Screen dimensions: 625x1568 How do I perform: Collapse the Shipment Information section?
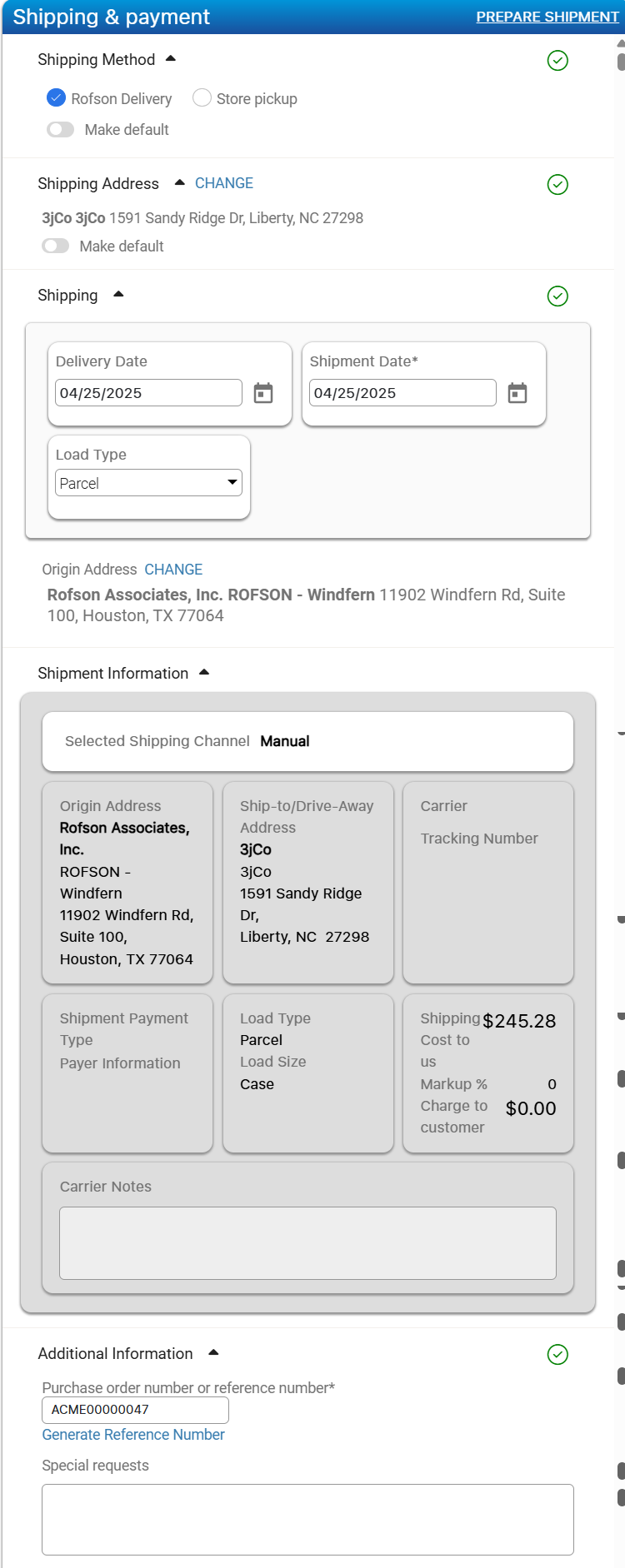click(x=204, y=673)
